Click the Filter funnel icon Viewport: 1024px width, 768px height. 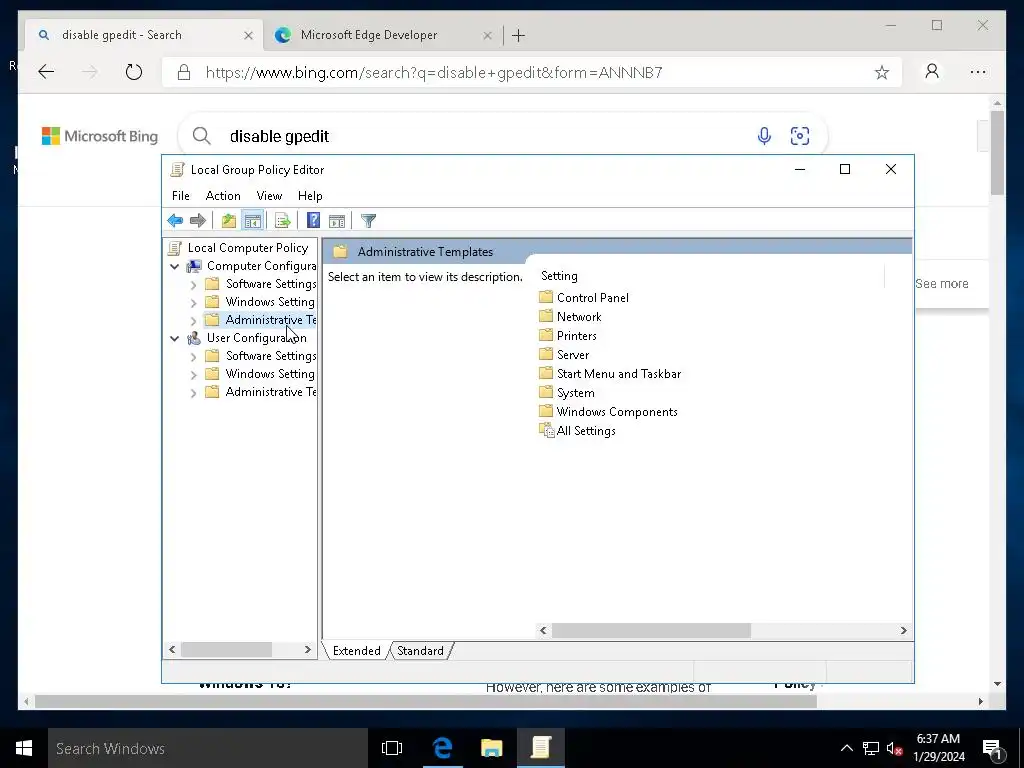pyautogui.click(x=368, y=221)
